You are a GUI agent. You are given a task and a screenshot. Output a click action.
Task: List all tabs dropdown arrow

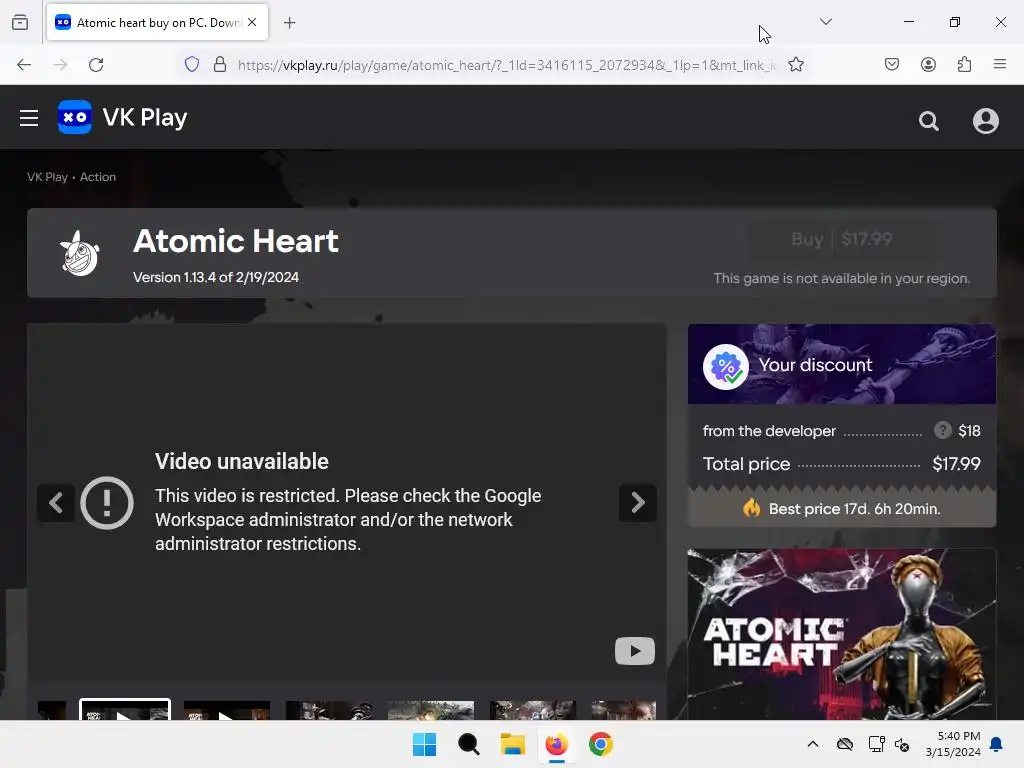pyautogui.click(x=825, y=22)
